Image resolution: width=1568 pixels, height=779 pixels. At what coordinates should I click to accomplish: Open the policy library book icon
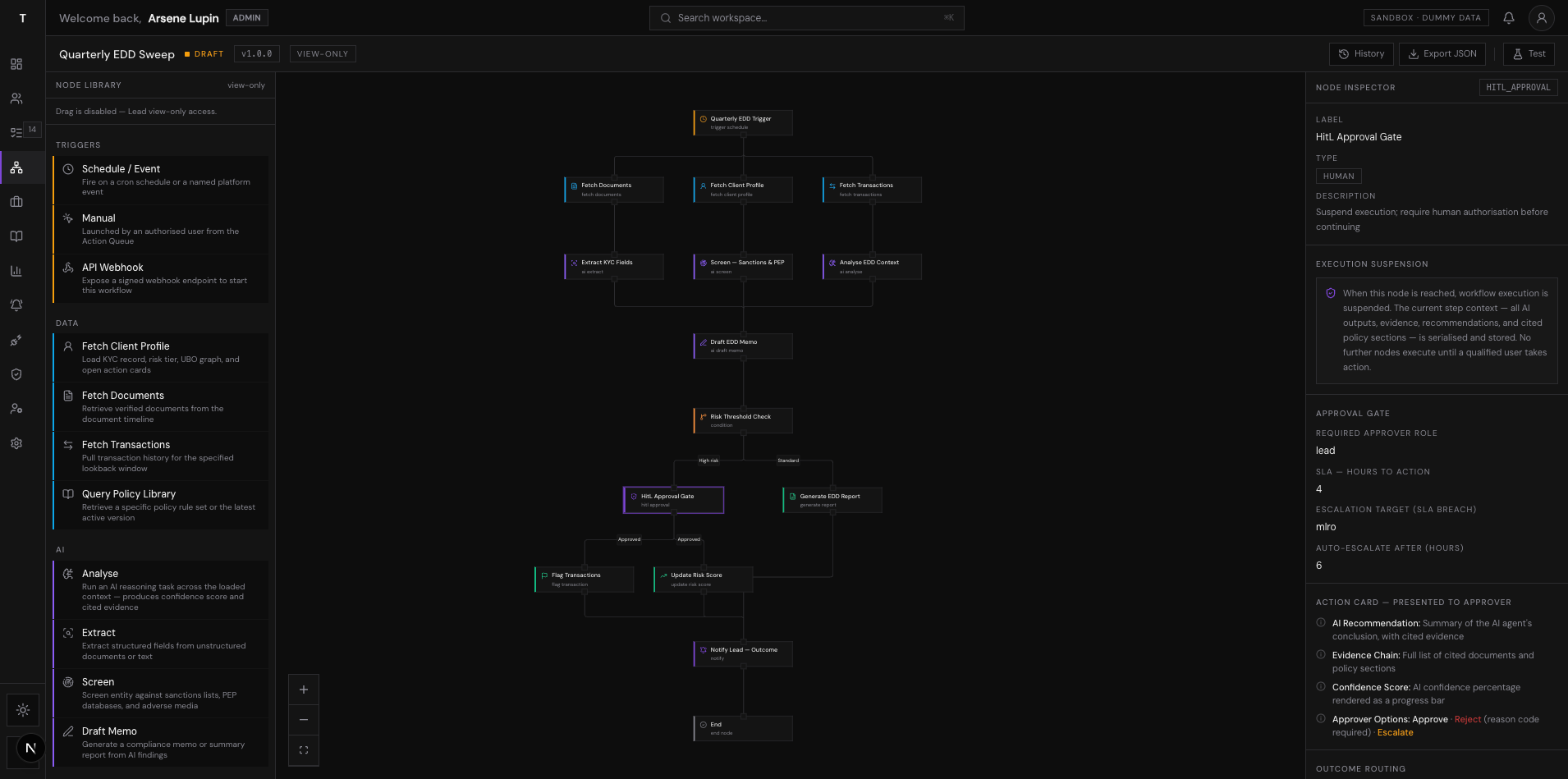[16, 236]
